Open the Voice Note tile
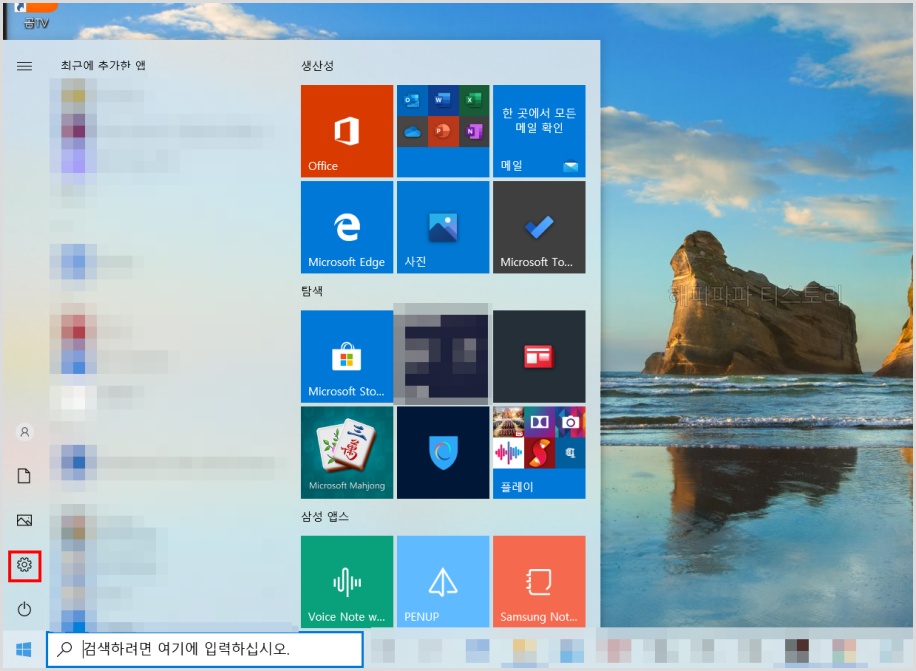 [x=347, y=582]
